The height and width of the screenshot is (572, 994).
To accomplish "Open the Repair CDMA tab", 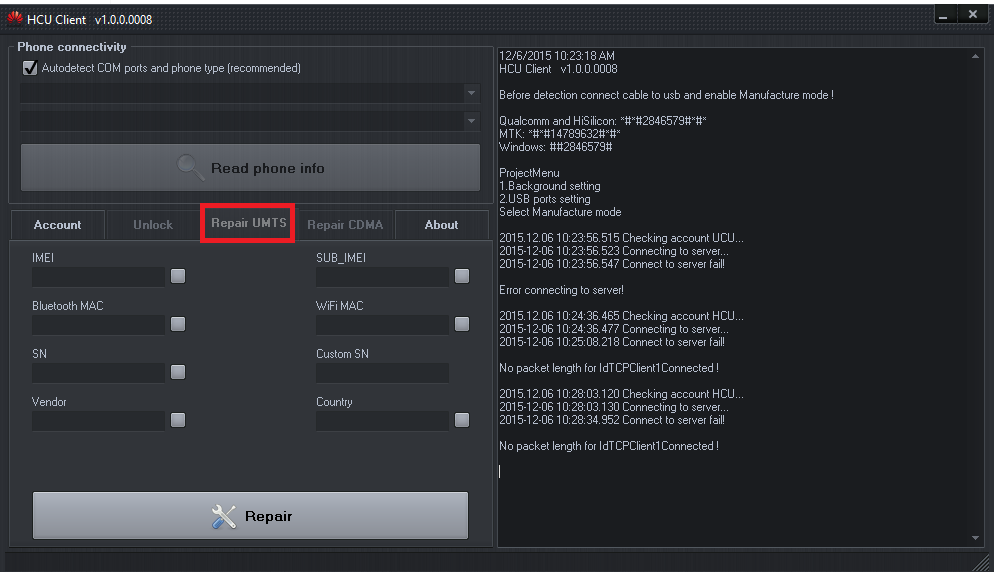I will pos(345,225).
